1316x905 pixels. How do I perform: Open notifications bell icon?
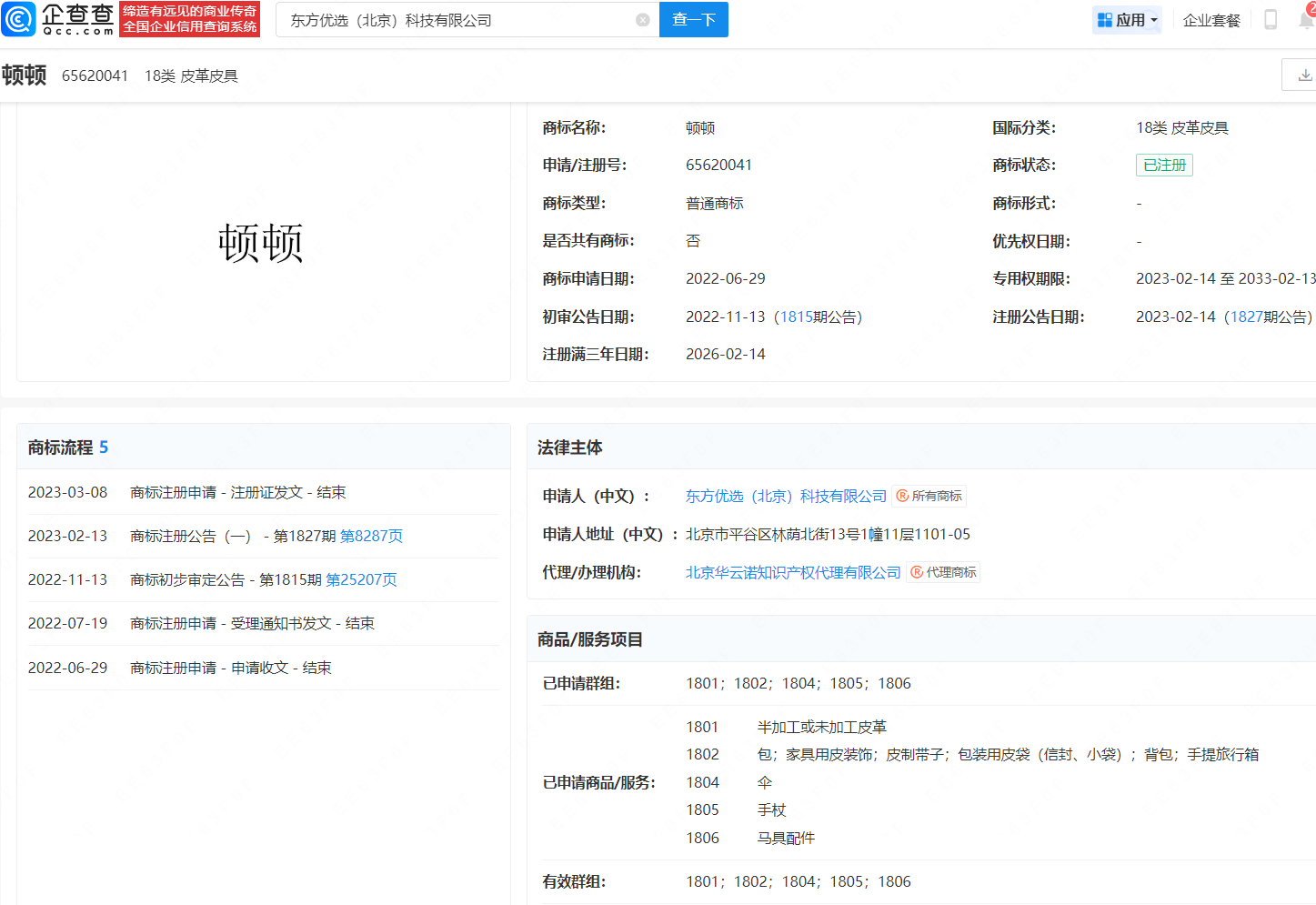point(1307,20)
